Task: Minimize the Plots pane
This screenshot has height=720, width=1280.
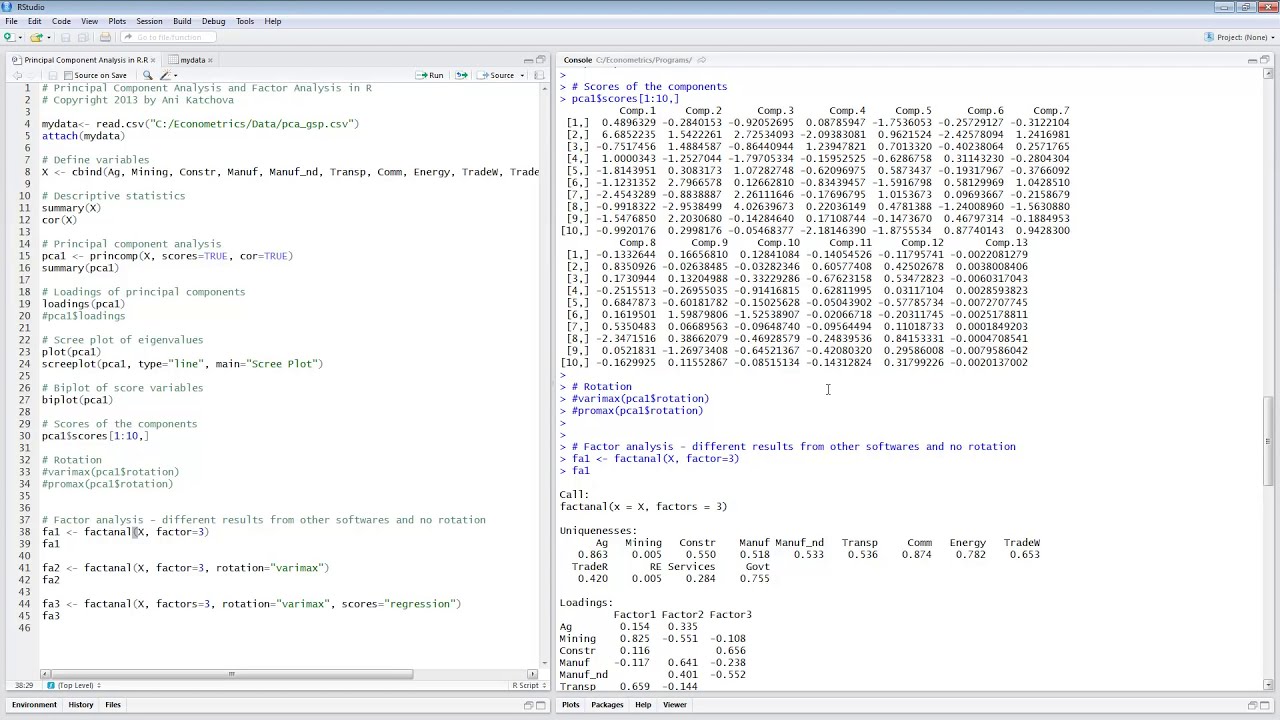Action: coord(1252,705)
